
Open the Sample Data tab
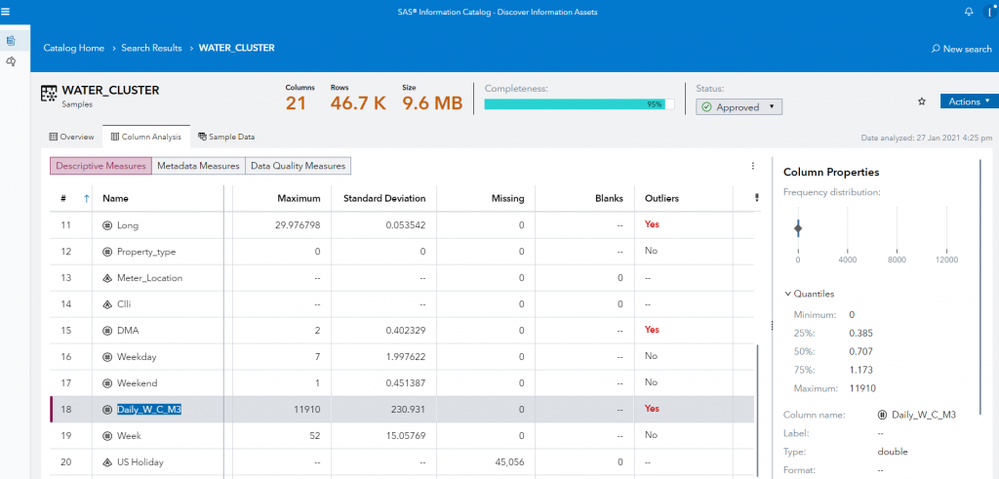coord(226,137)
